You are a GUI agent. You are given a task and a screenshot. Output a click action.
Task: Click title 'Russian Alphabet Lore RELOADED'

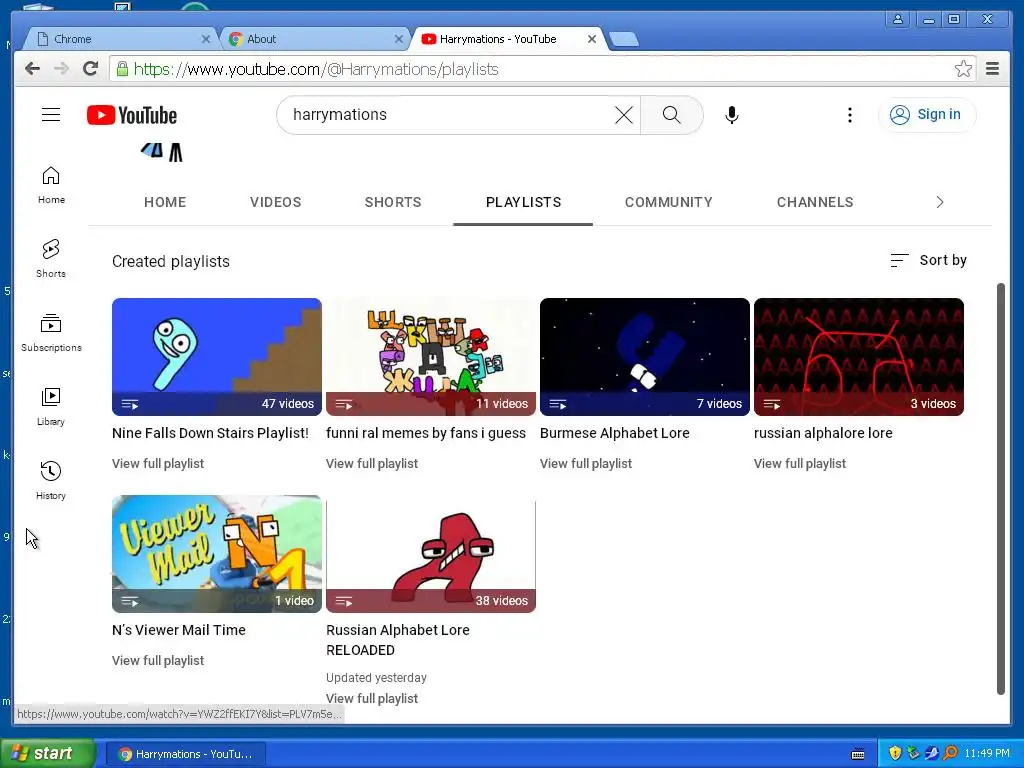click(398, 640)
